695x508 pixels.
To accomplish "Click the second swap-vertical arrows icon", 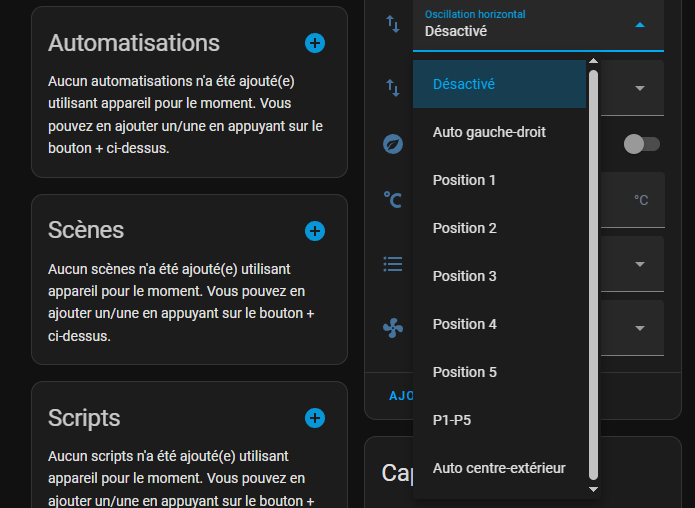I will [393, 88].
